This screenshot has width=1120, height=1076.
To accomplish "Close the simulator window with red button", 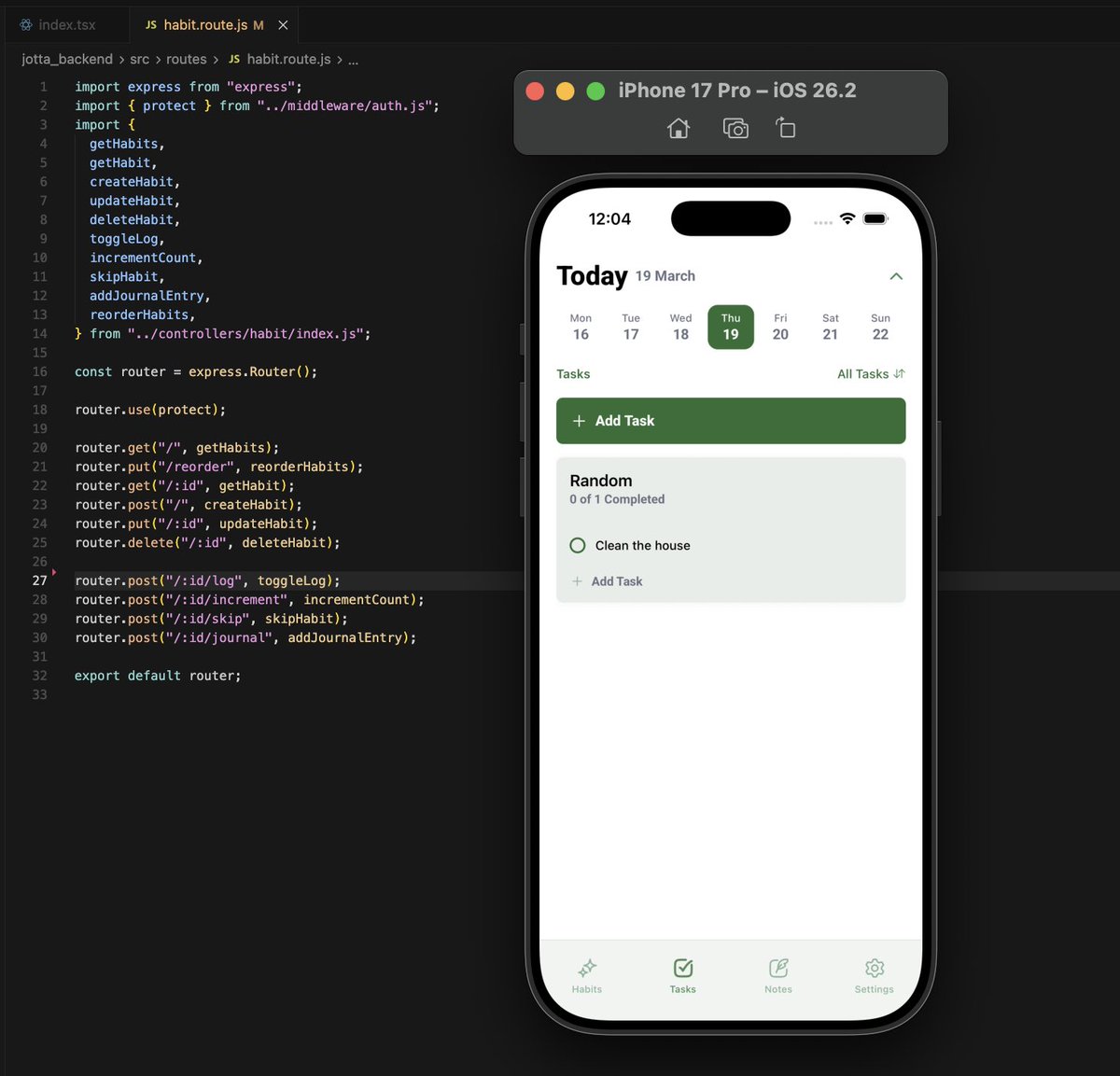I will coord(536,91).
